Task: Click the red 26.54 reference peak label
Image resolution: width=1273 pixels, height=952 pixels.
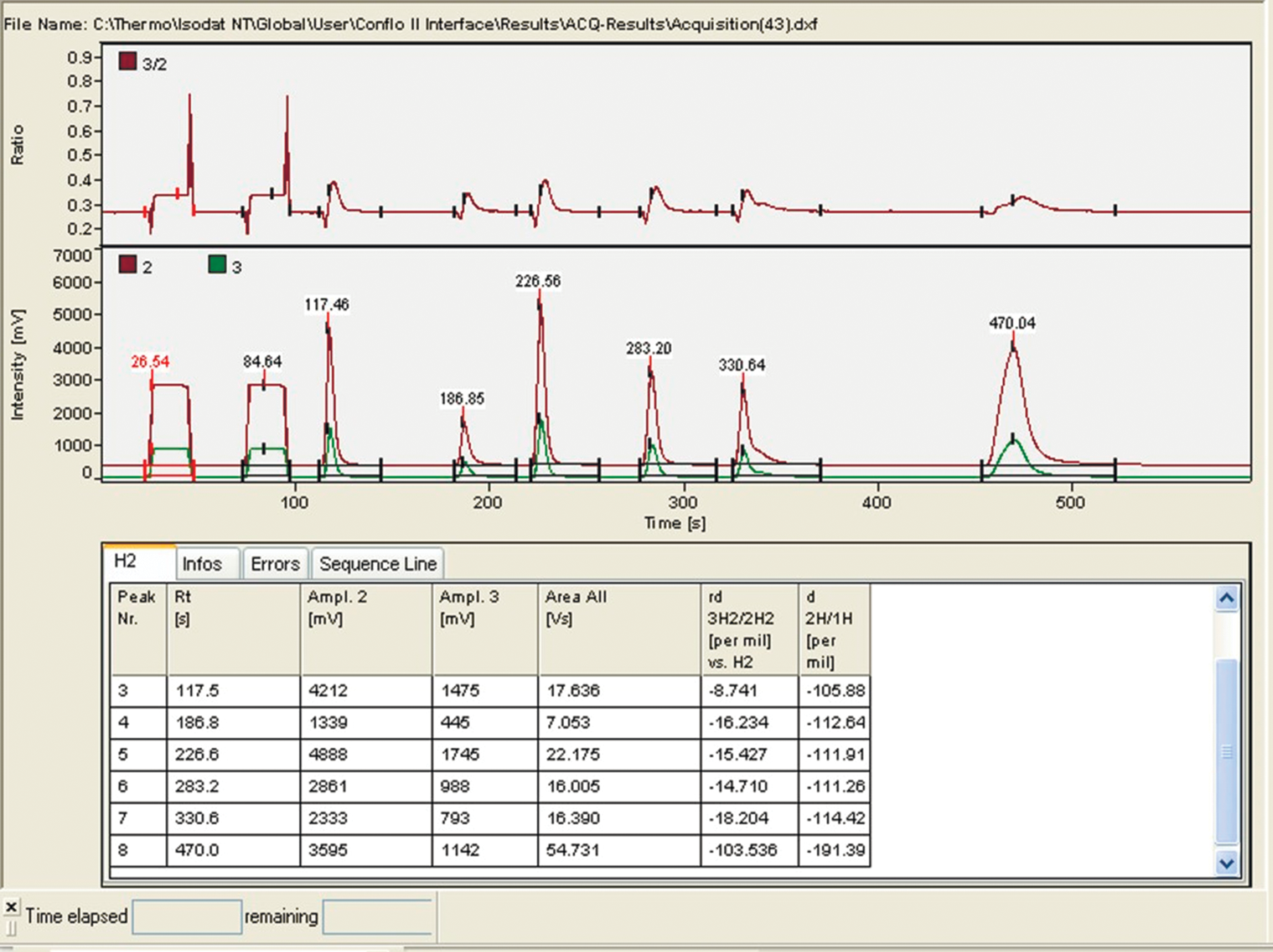Action: pyautogui.click(x=150, y=362)
